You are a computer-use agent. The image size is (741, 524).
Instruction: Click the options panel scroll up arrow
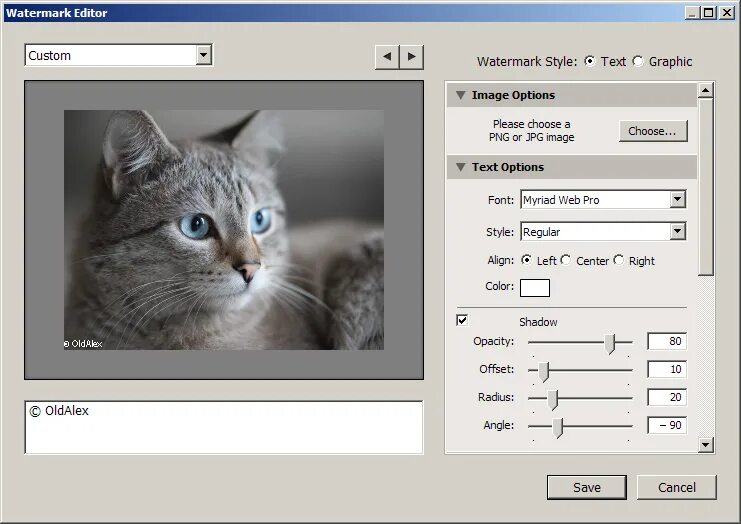coord(706,90)
